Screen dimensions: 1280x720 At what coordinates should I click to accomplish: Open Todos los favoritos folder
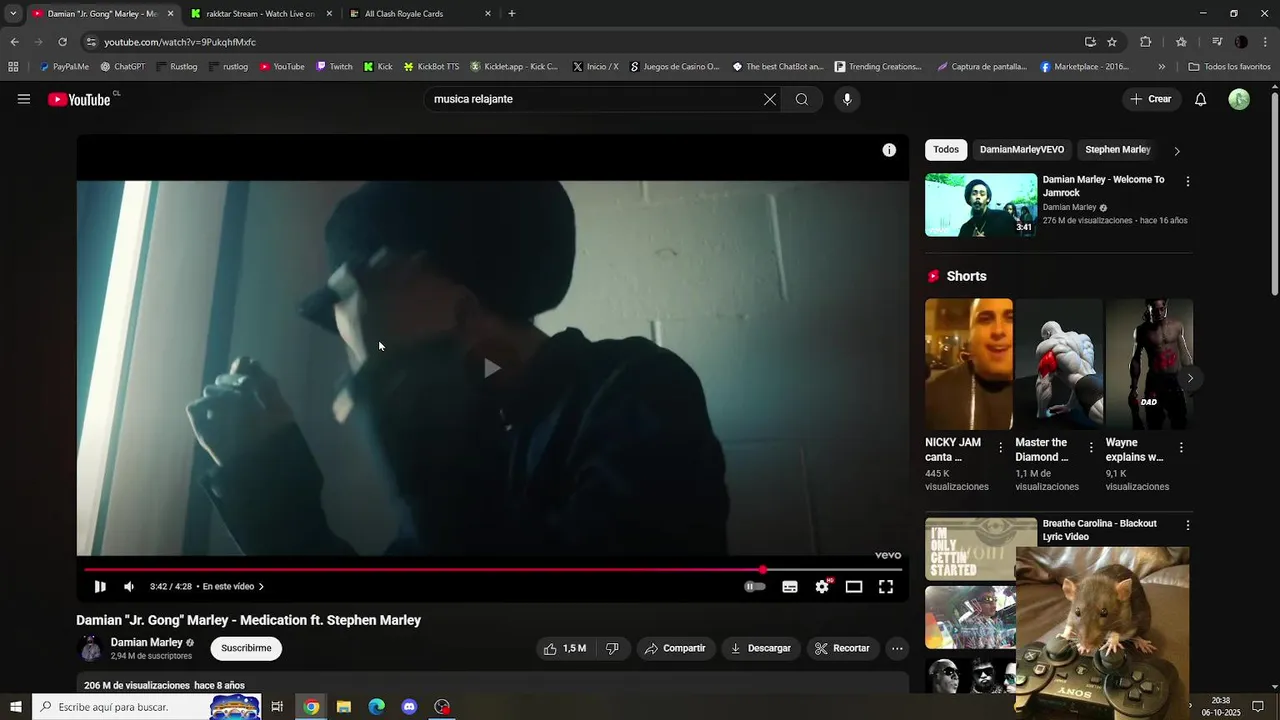pos(1229,67)
